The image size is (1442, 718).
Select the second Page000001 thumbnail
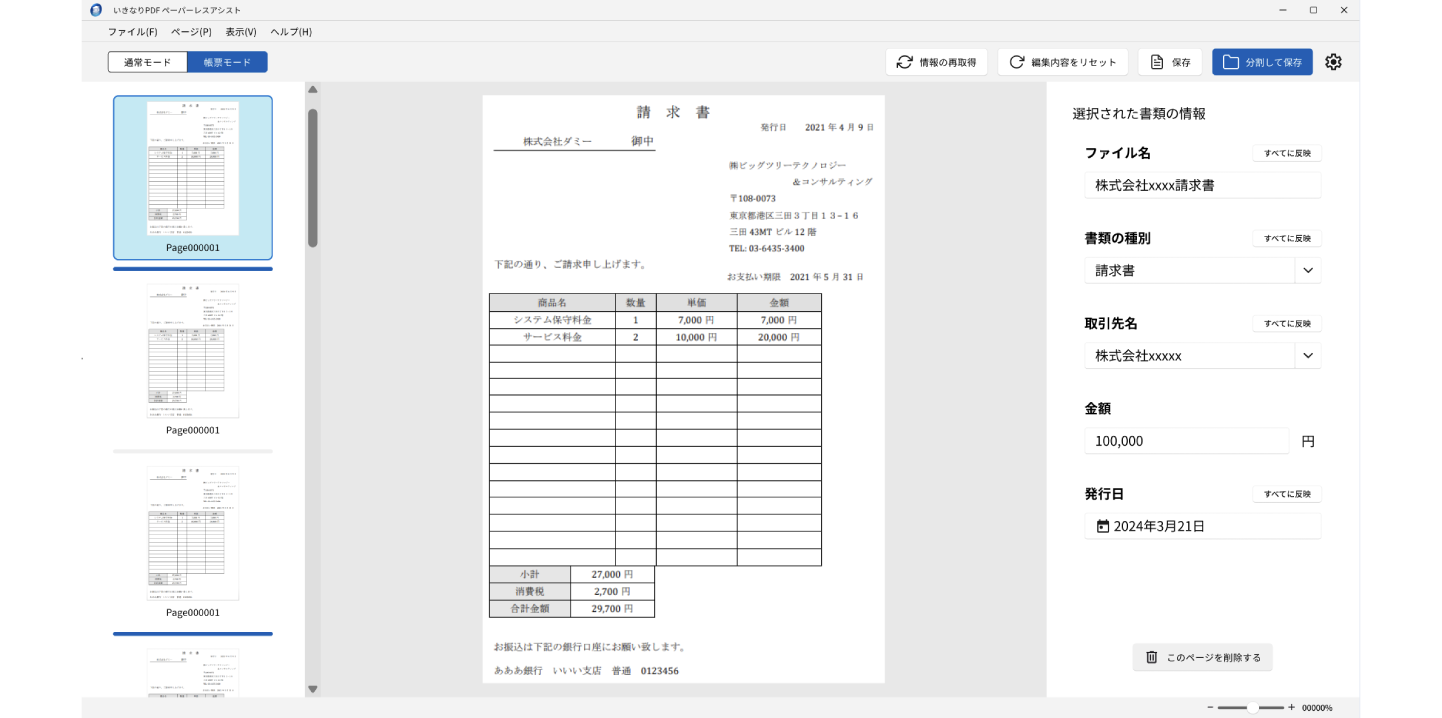(192, 349)
